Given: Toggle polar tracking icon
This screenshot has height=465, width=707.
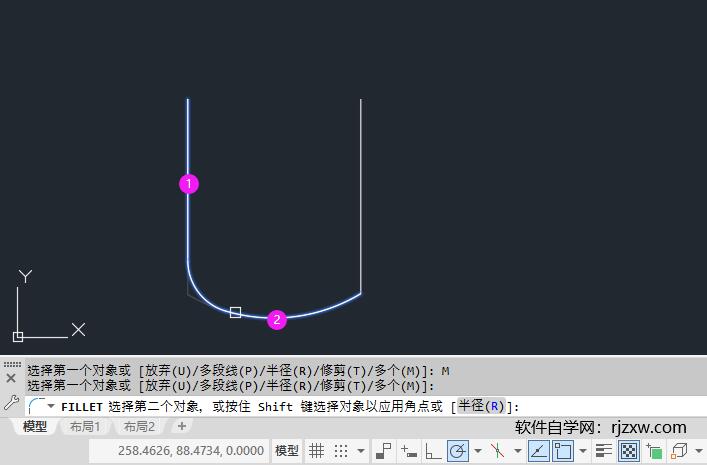Looking at the screenshot, I should [x=458, y=451].
